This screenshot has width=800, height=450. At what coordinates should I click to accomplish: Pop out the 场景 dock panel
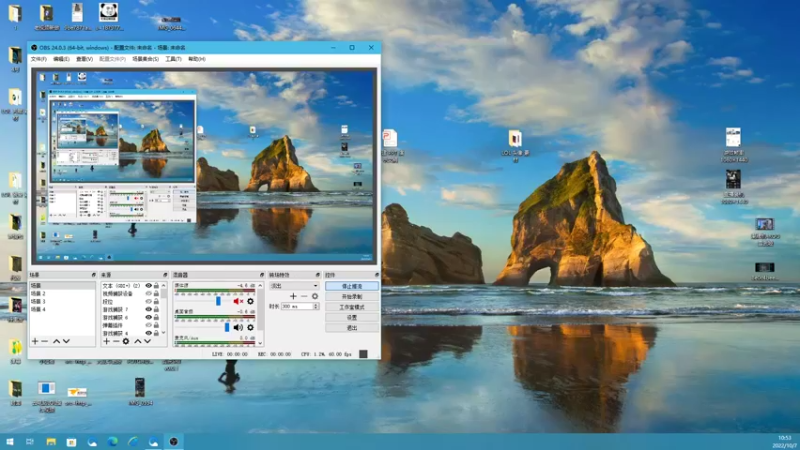[93, 275]
